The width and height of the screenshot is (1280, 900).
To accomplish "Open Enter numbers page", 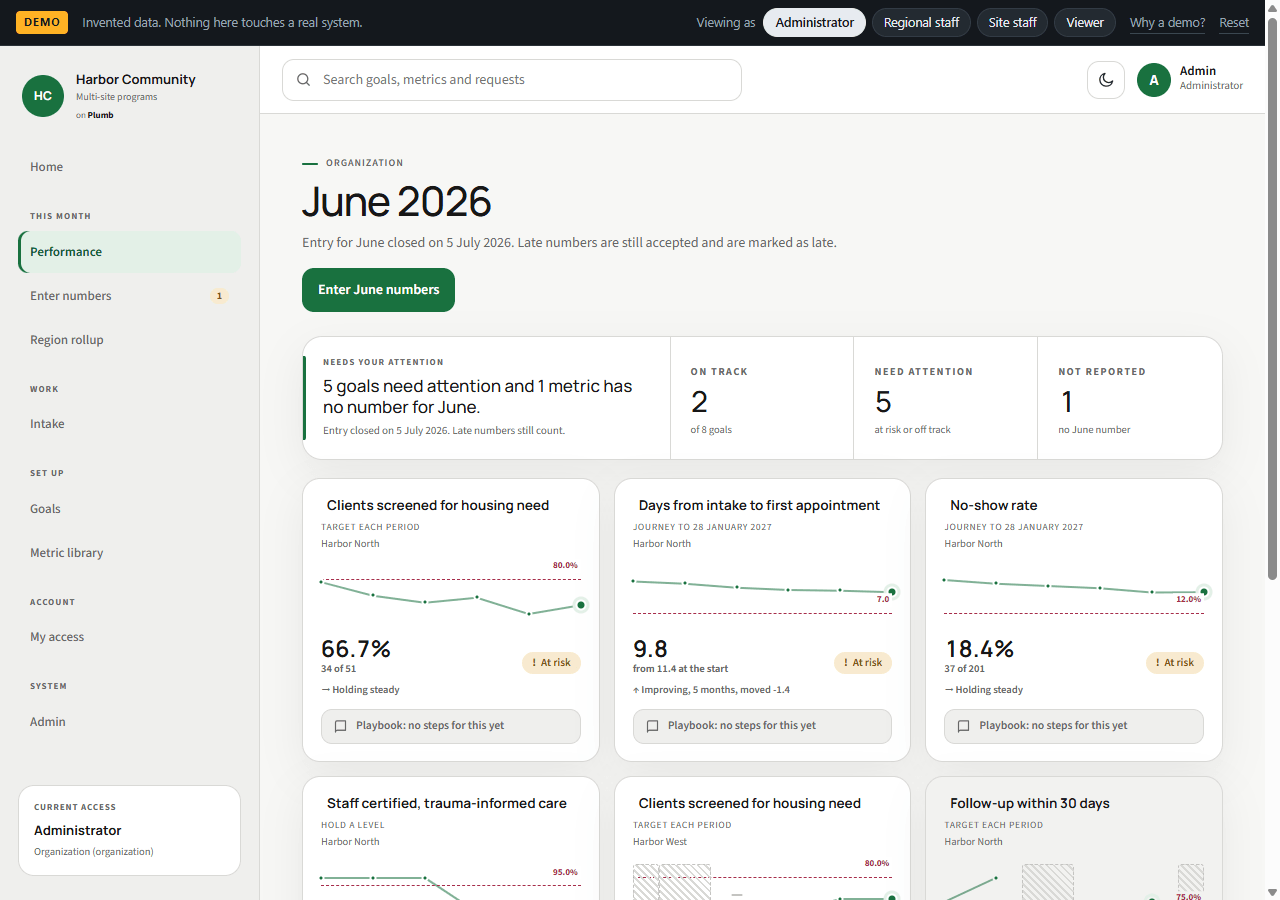I will coord(129,296).
